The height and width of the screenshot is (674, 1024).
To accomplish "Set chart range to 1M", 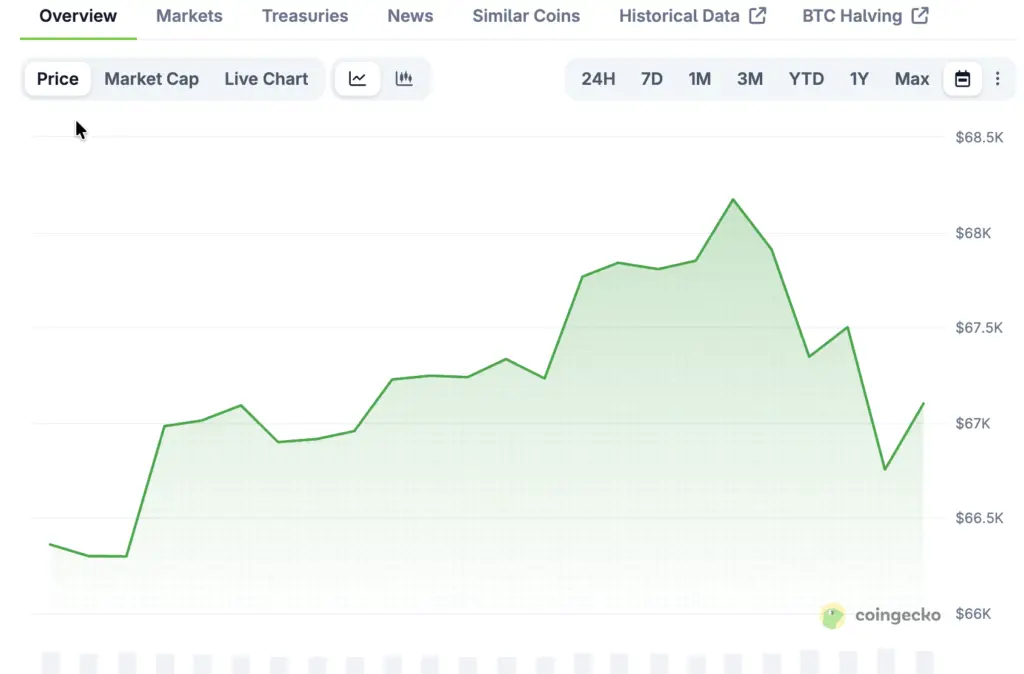I will click(700, 79).
